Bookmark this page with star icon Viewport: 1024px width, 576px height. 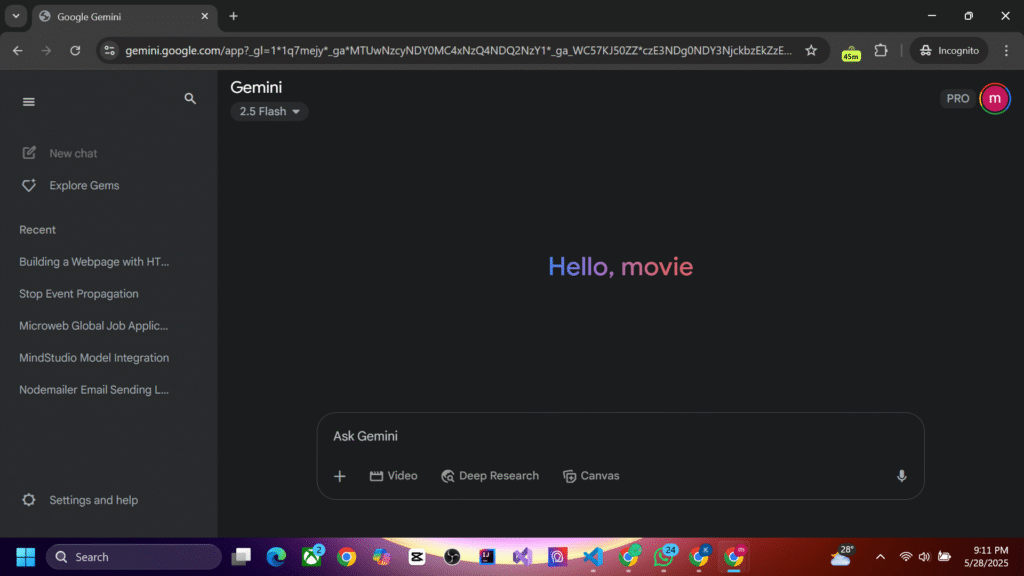pos(811,50)
